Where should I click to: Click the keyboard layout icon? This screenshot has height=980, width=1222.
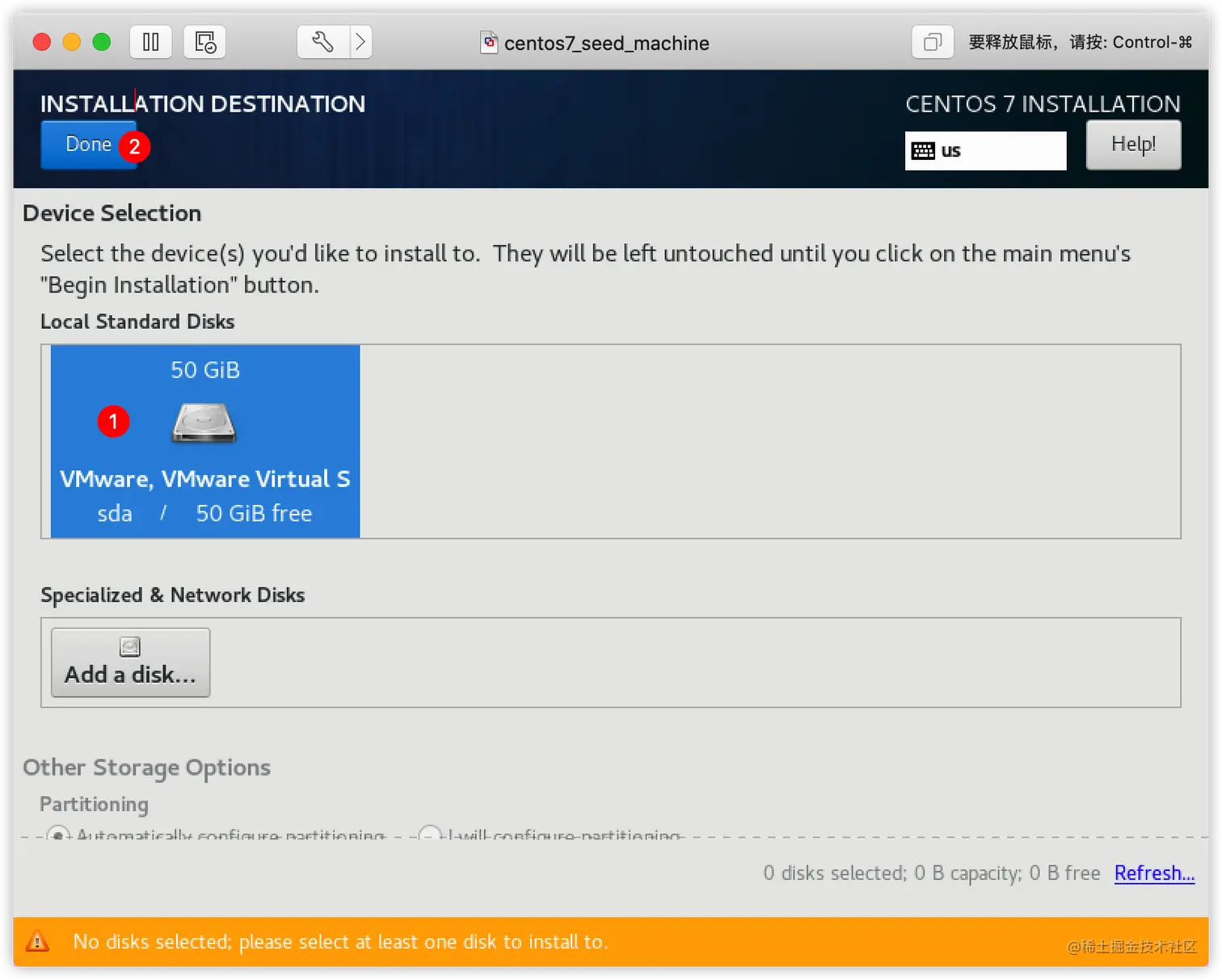(923, 151)
